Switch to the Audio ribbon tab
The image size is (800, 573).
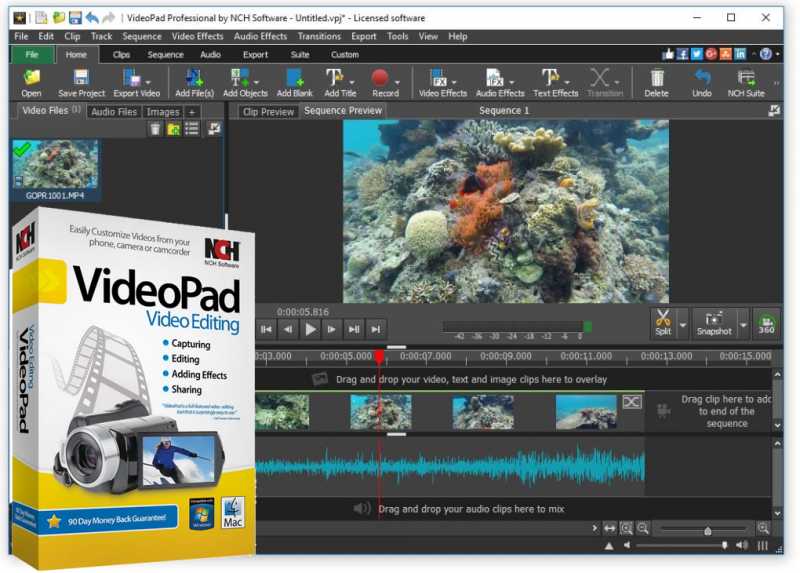[x=210, y=55]
